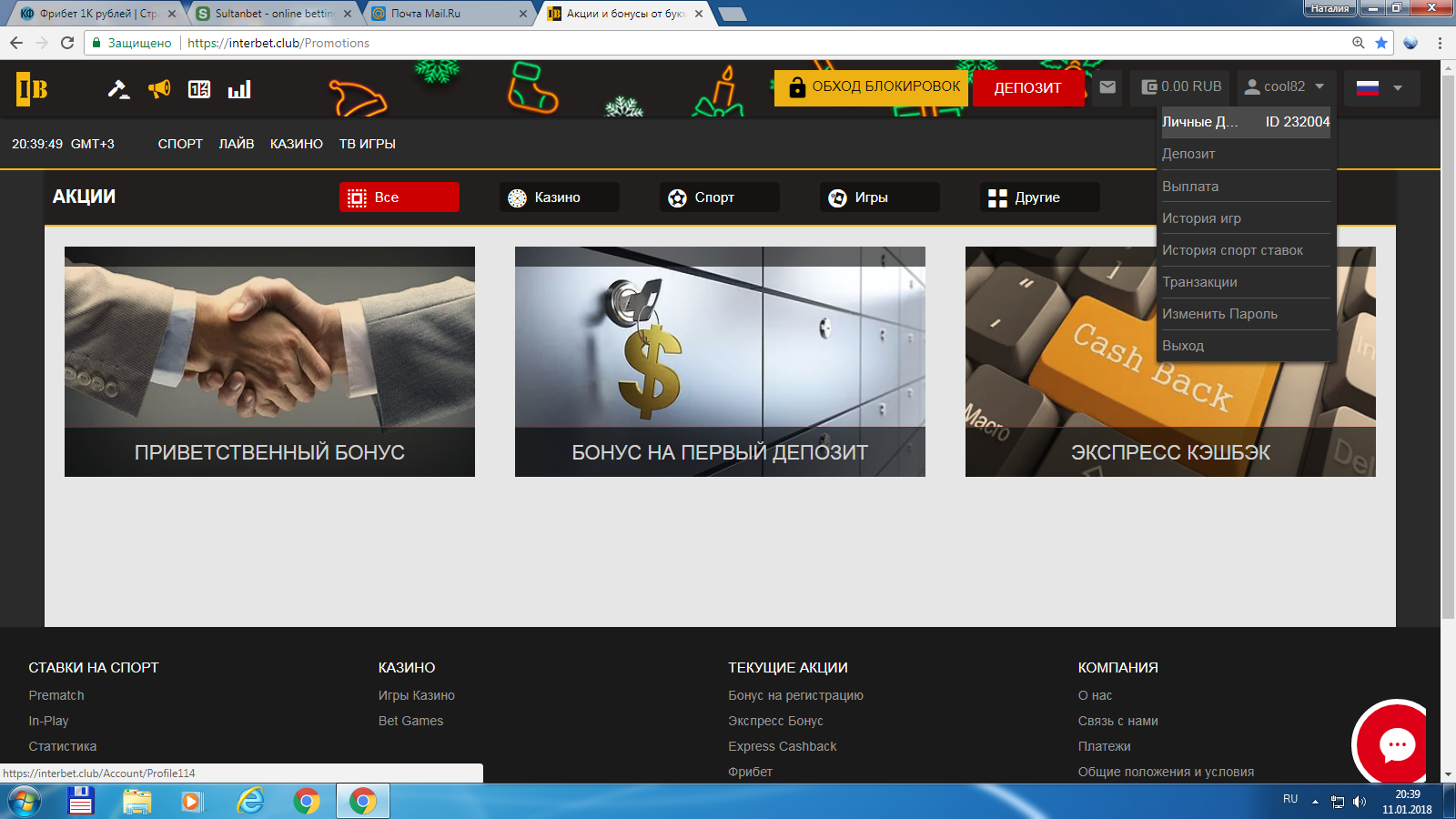
Task: Close the Фрибет 1К рублей tab
Action: (172, 14)
